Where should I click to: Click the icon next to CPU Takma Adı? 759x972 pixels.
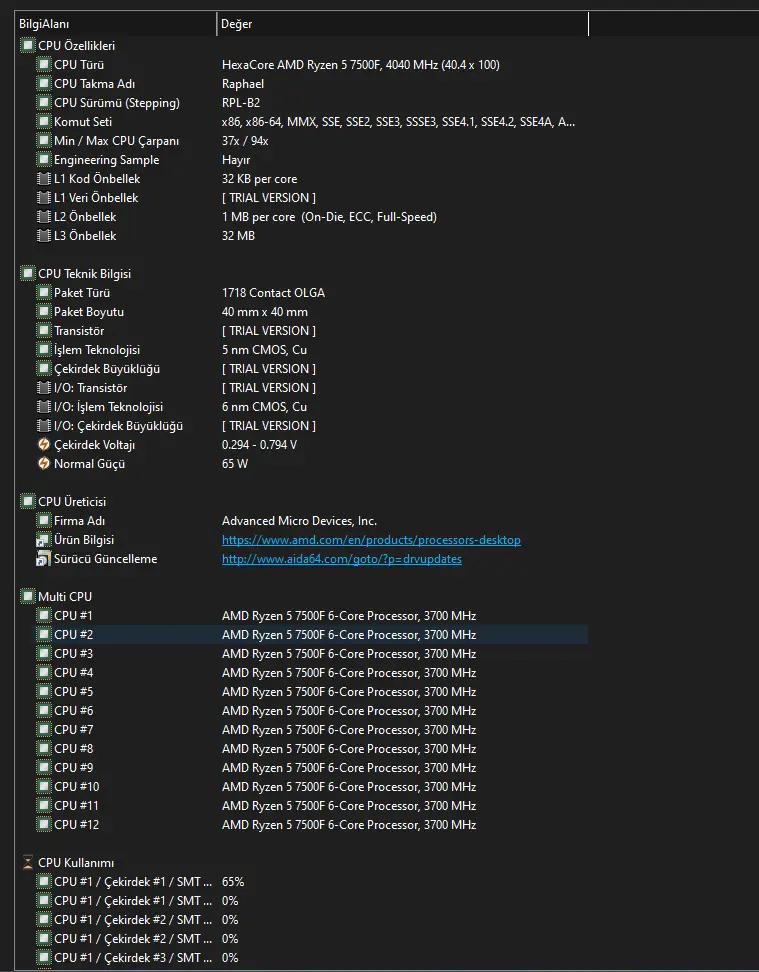click(43, 84)
